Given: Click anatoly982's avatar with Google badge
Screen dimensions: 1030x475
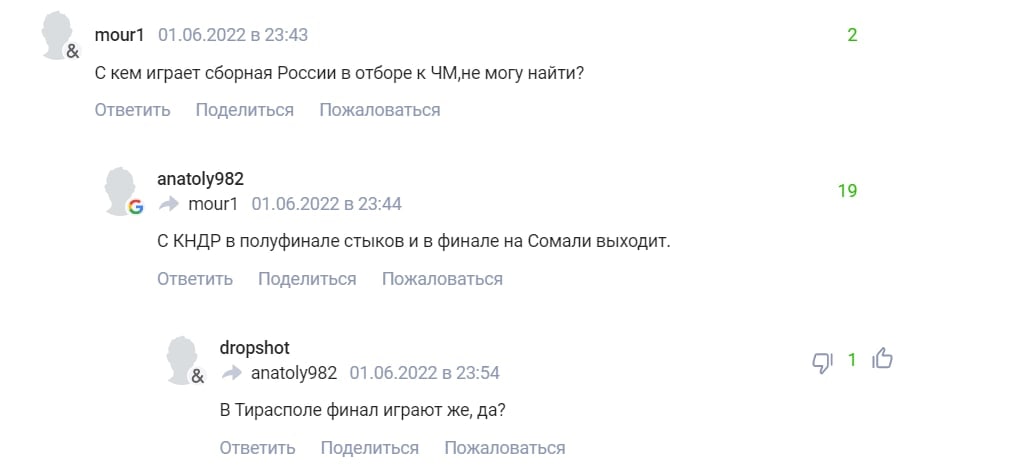Looking at the screenshot, I should [x=122, y=191].
